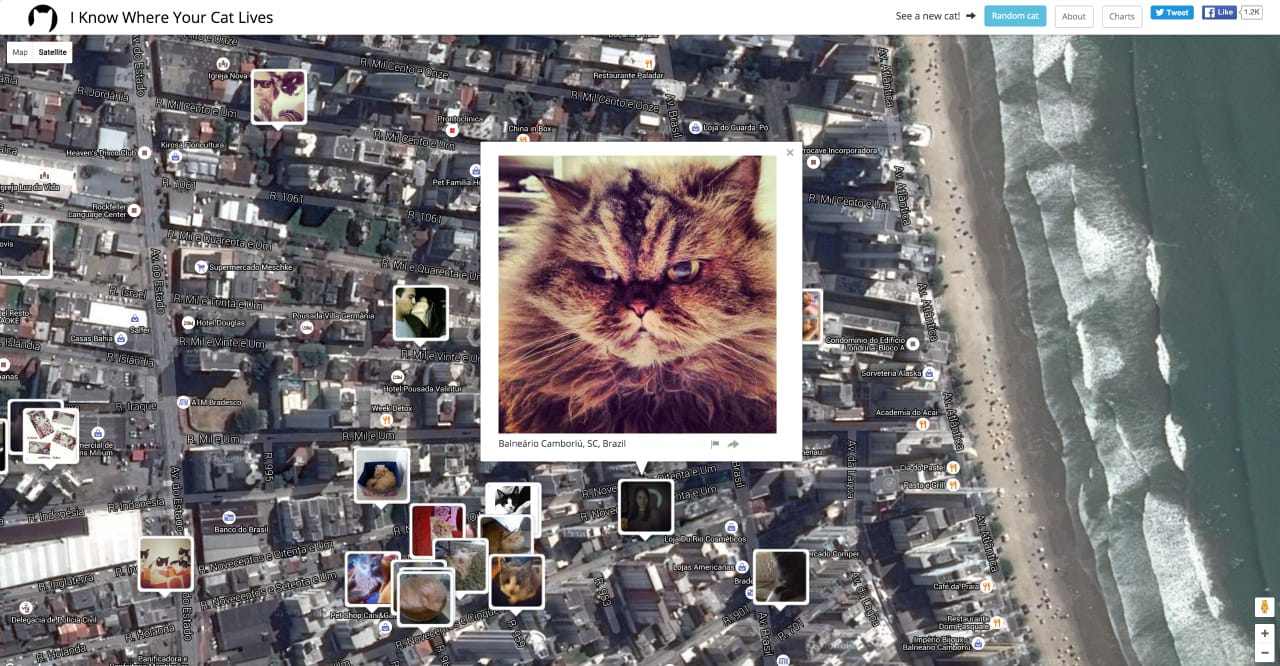The height and width of the screenshot is (666, 1280).
Task: Switch to Map view
Action: [x=19, y=51]
